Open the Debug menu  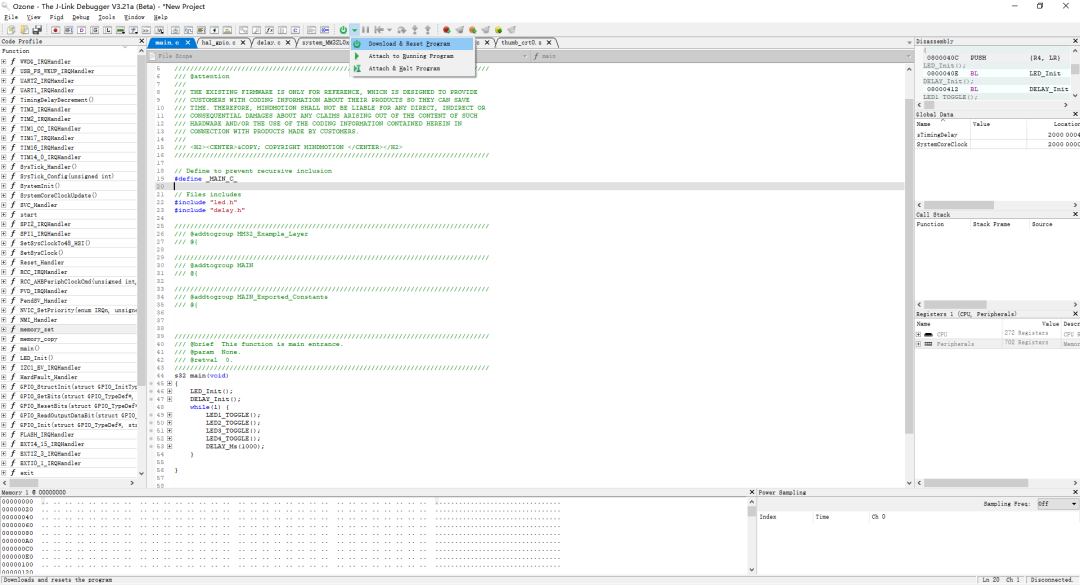[81, 17]
